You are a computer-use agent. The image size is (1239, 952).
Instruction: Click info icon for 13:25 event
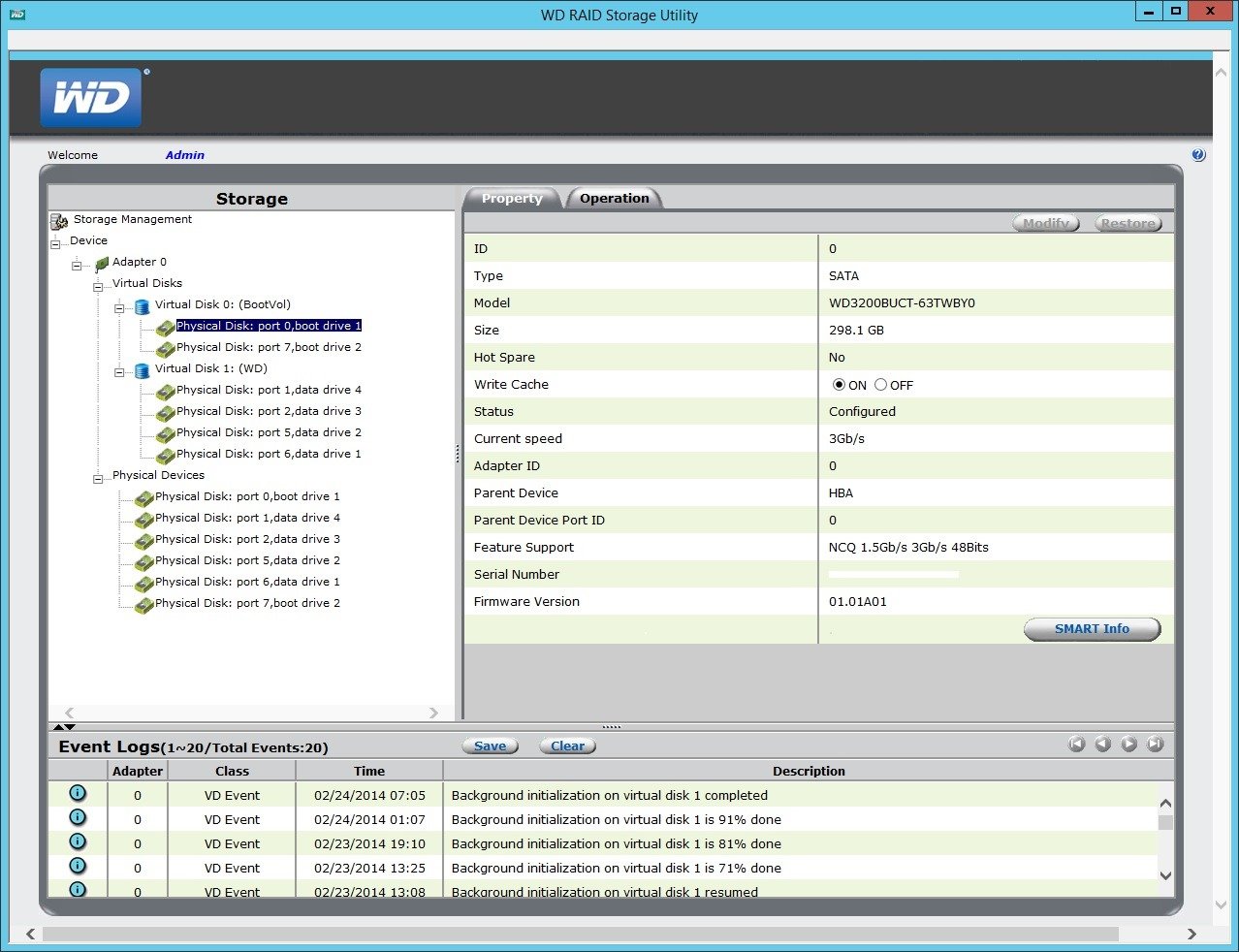point(78,866)
